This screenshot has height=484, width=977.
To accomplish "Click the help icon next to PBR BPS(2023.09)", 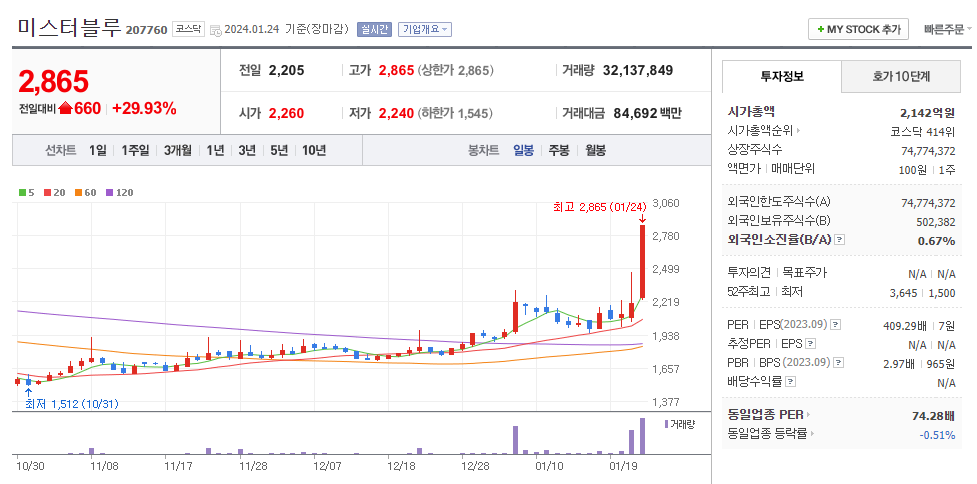I will (x=839, y=362).
